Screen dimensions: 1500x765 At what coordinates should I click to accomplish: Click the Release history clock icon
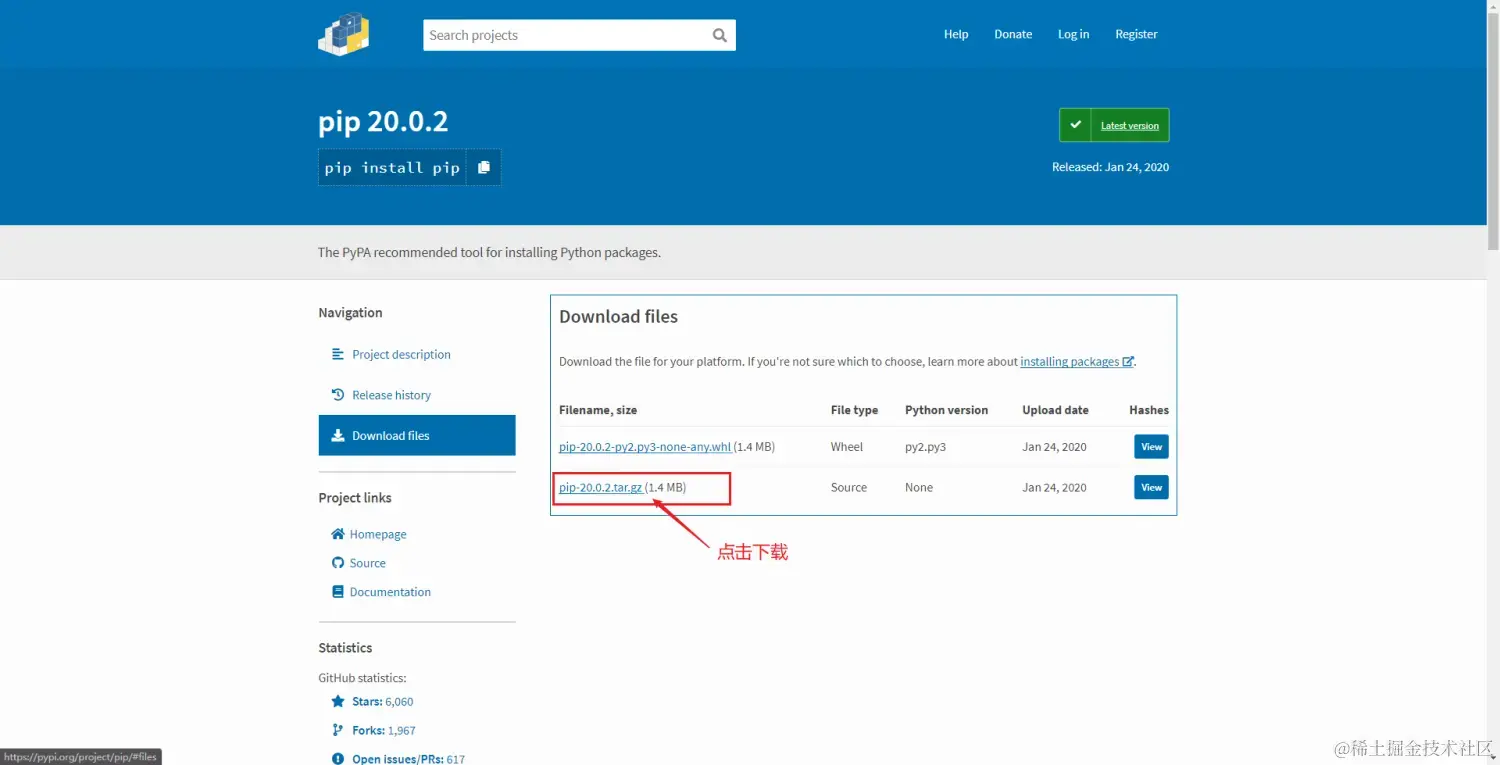pos(338,395)
